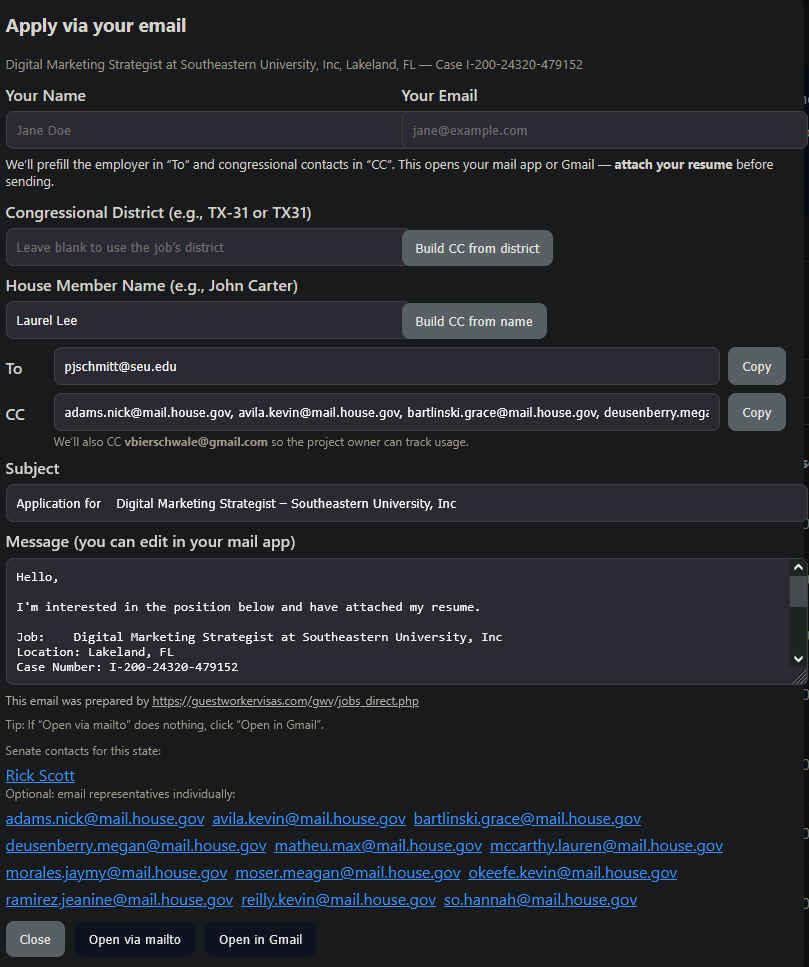This screenshot has width=809, height=967.
Task: Click the To address field
Action: [x=387, y=366]
